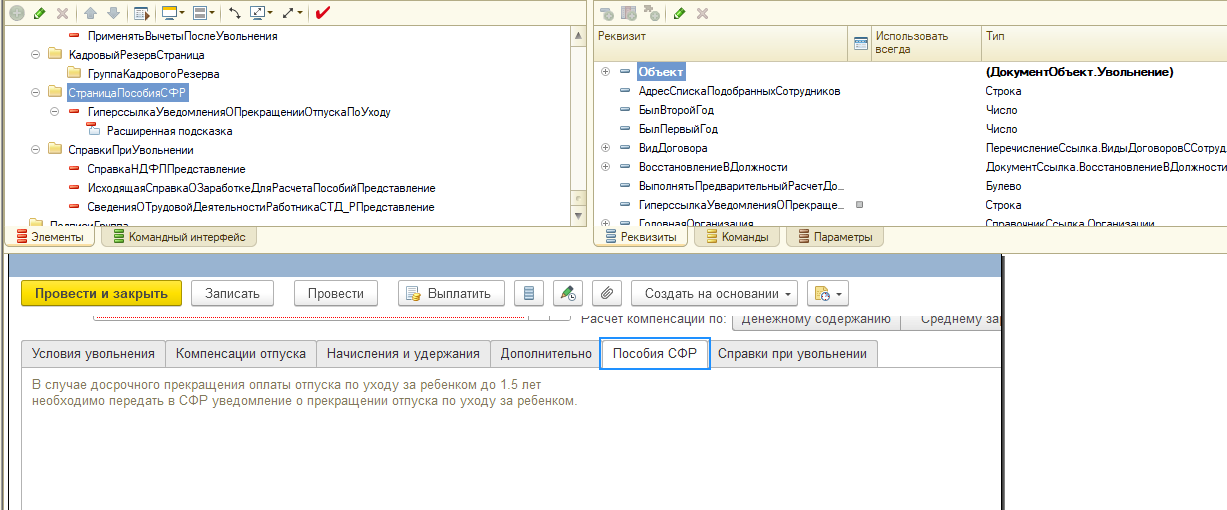The height and width of the screenshot is (510, 1227).
Task: Click the green Add element icon
Action: click(17, 13)
